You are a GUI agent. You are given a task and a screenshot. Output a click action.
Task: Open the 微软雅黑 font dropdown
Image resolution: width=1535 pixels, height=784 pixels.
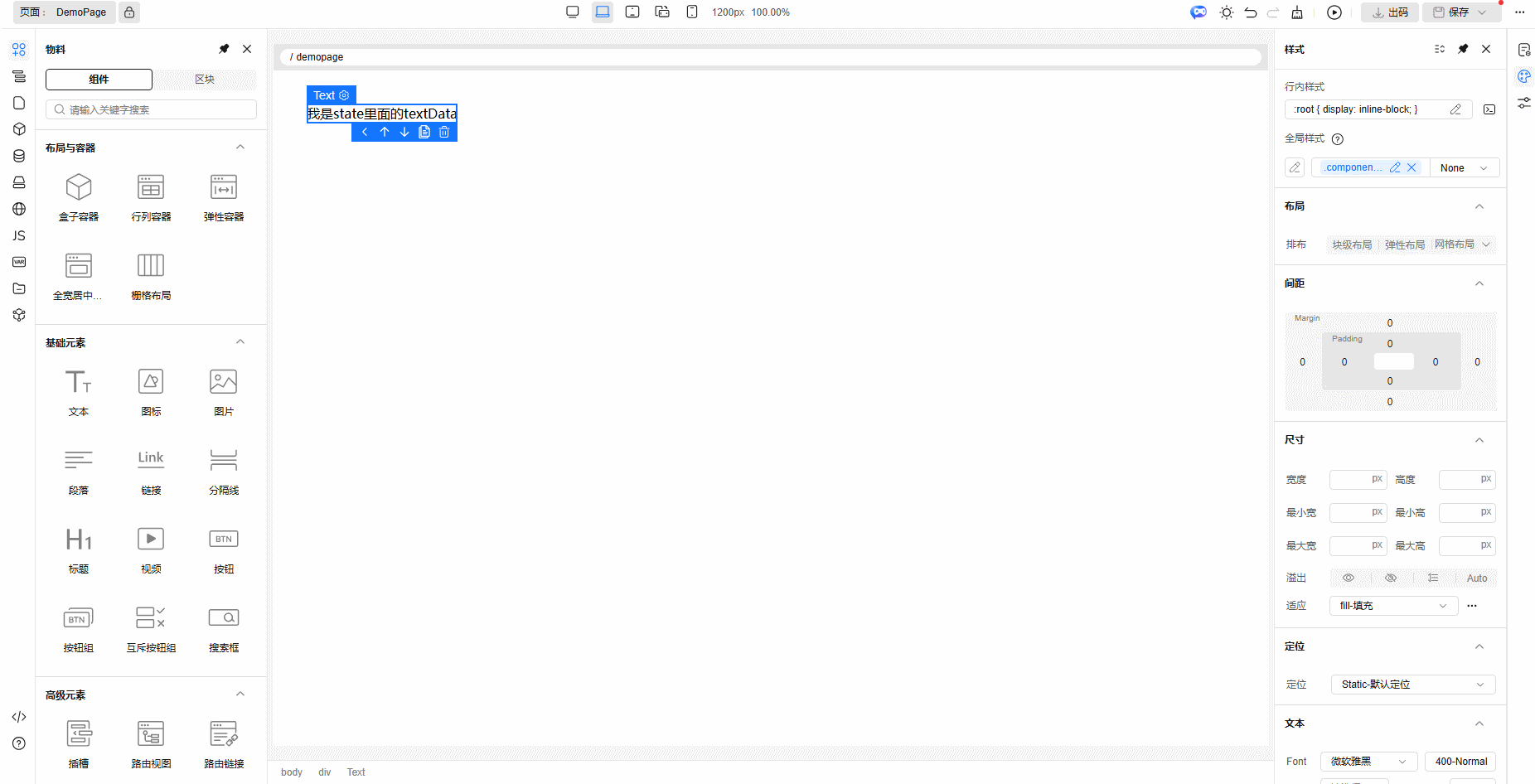point(1368,762)
